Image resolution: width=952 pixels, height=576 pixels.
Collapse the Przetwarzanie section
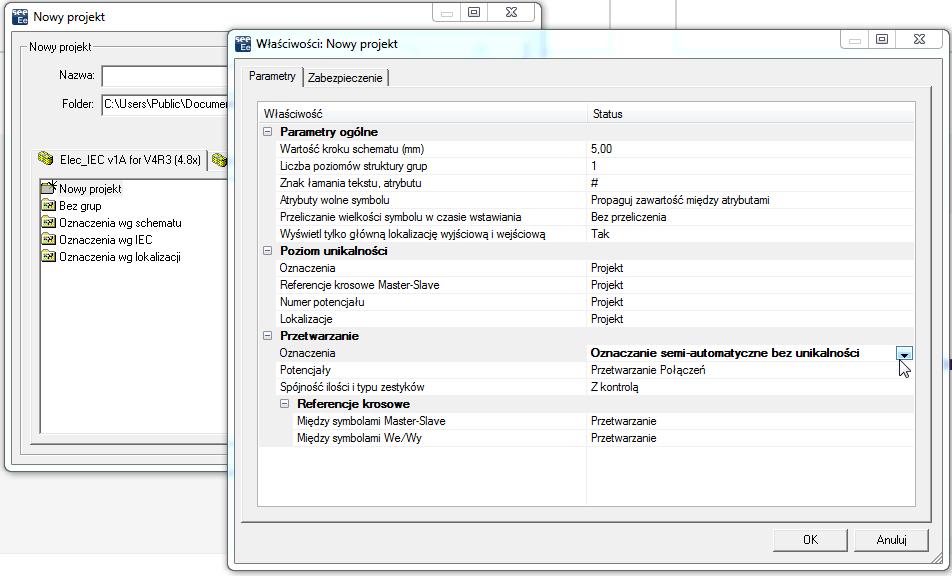pos(267,336)
